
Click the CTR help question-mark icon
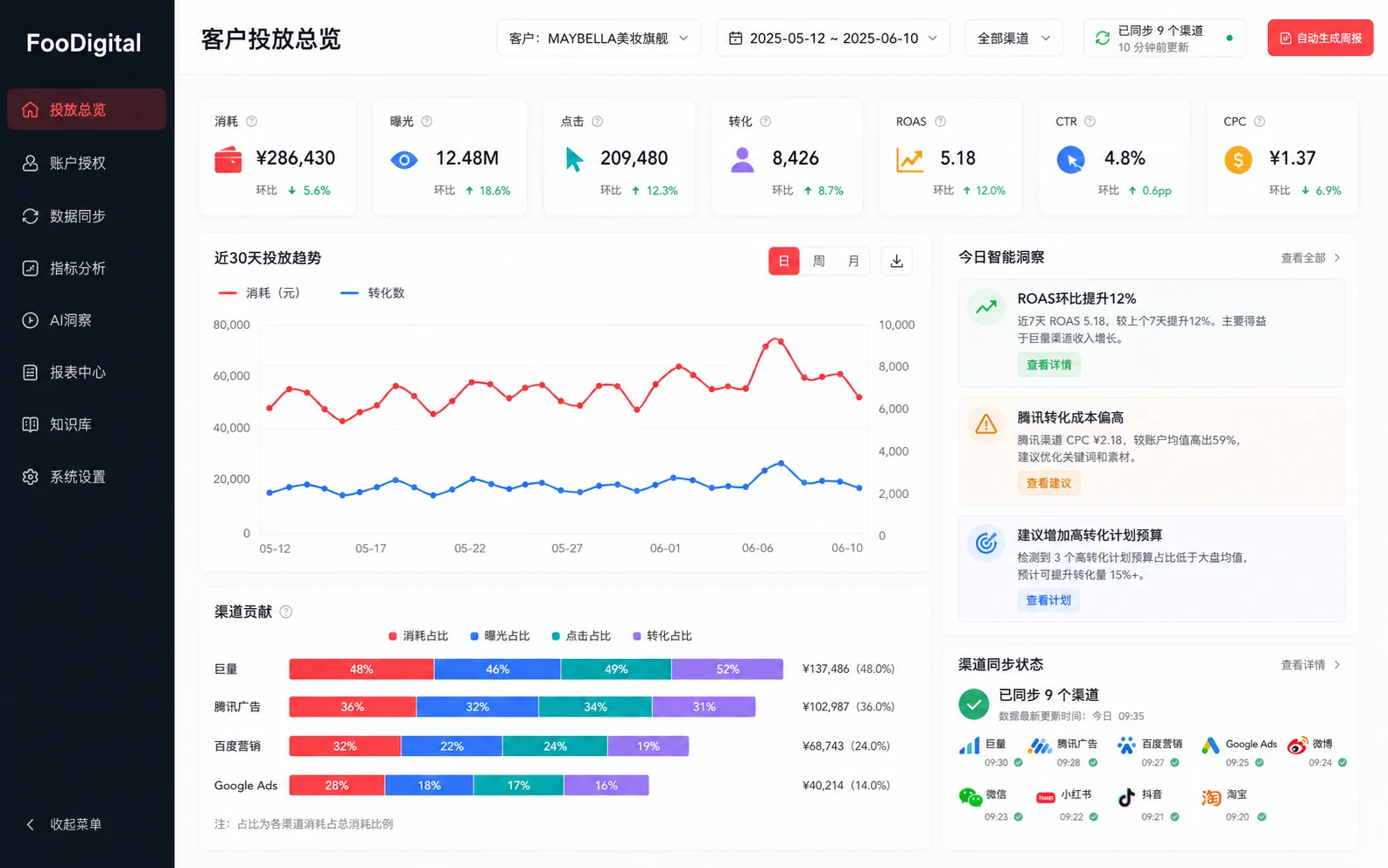(1090, 122)
